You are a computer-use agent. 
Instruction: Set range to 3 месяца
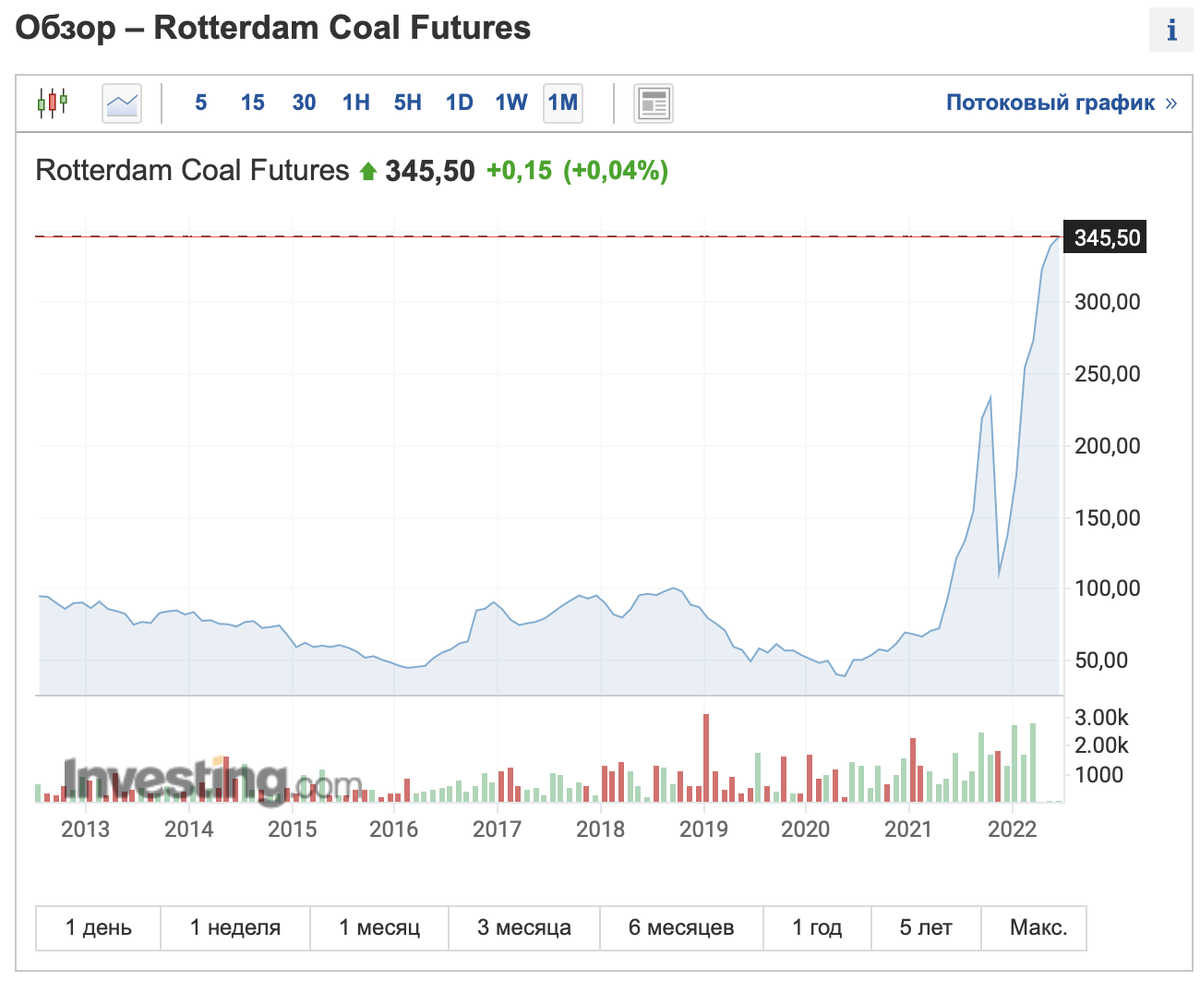(524, 927)
